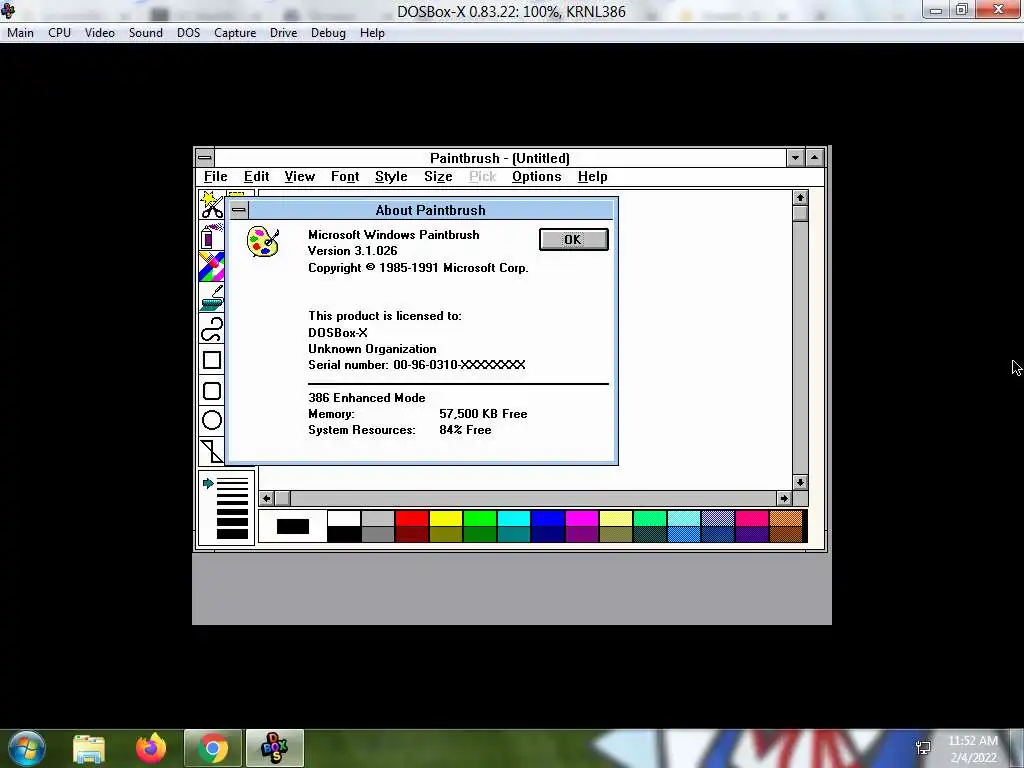Image resolution: width=1024 pixels, height=768 pixels.
Task: Open the Paintbrush window control menu box
Action: pos(204,157)
